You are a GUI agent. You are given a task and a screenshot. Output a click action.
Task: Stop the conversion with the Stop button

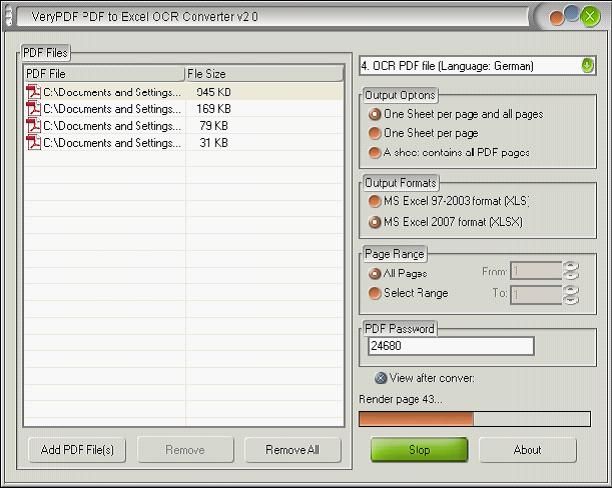[419, 450]
